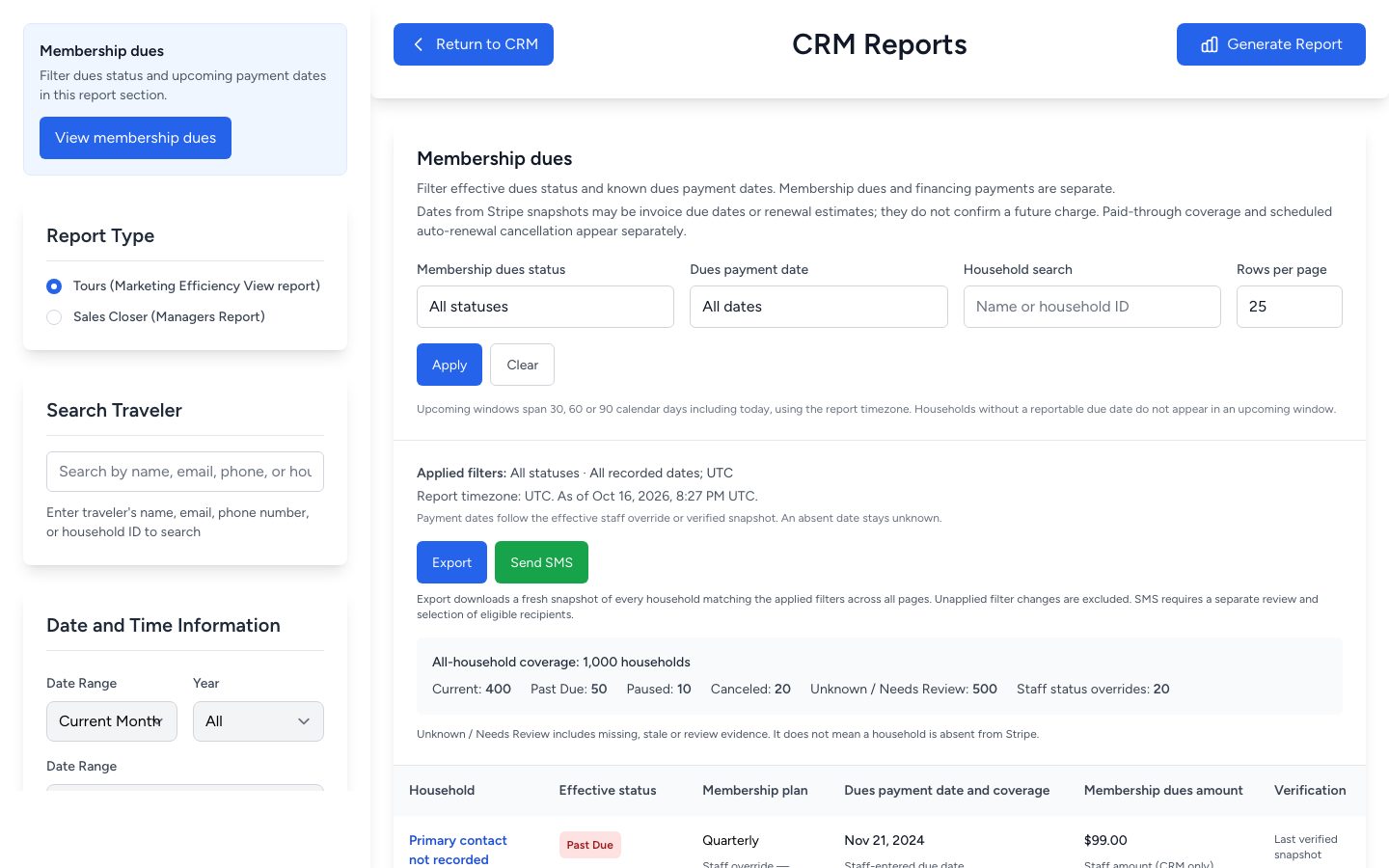Screen dimensions: 1389x868
Task: Click the Household column header
Action: tap(442, 790)
